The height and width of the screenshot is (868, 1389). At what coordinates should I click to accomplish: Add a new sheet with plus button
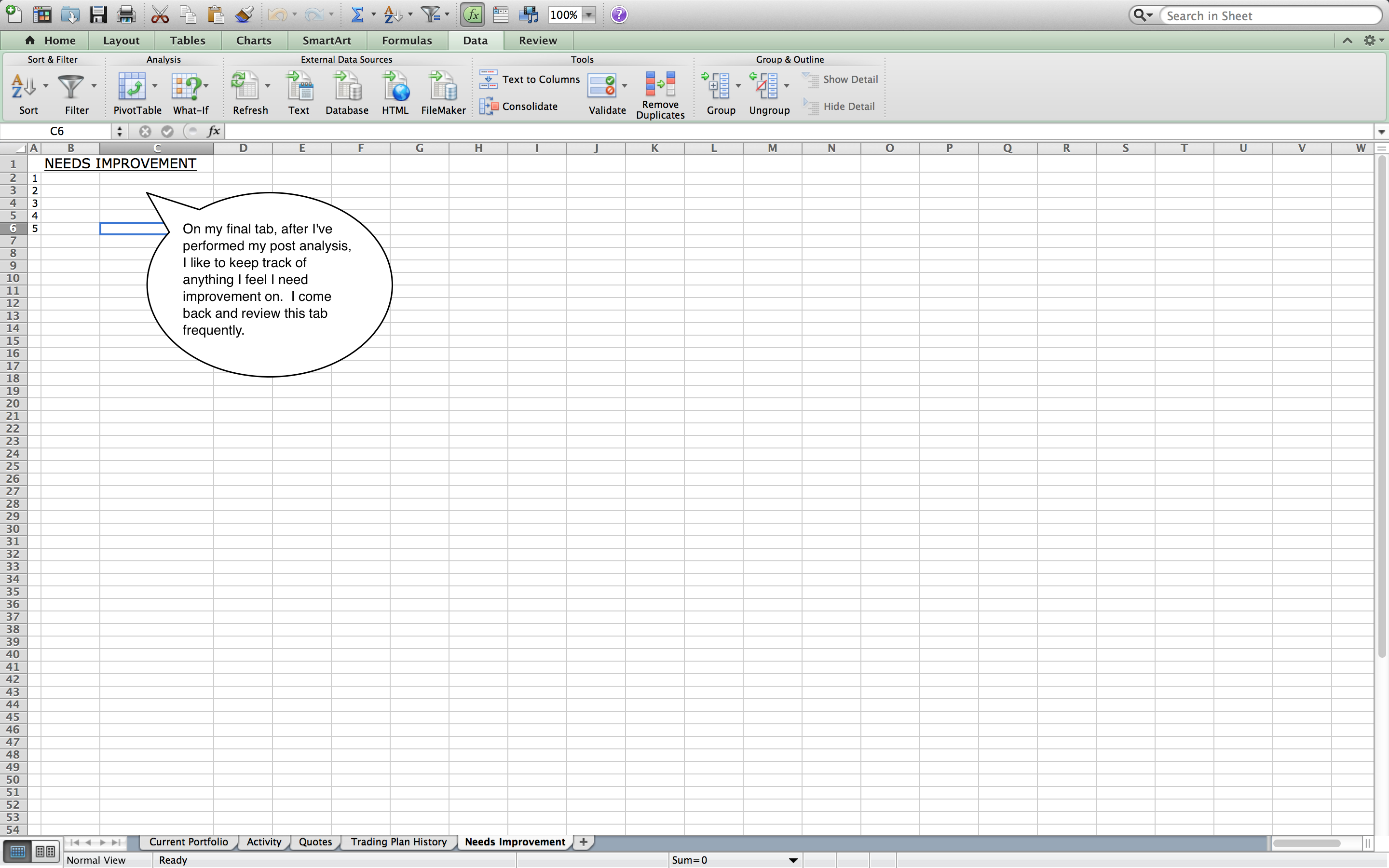click(583, 841)
